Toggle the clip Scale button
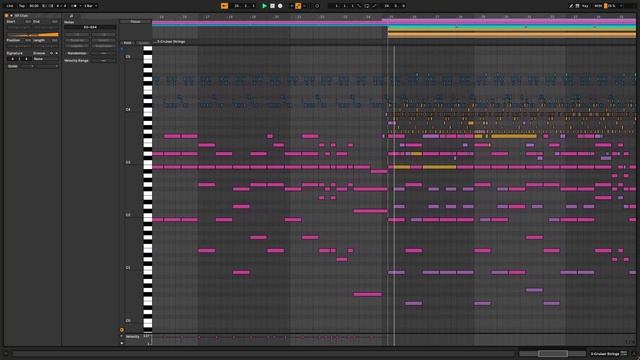 pyautogui.click(x=13, y=66)
